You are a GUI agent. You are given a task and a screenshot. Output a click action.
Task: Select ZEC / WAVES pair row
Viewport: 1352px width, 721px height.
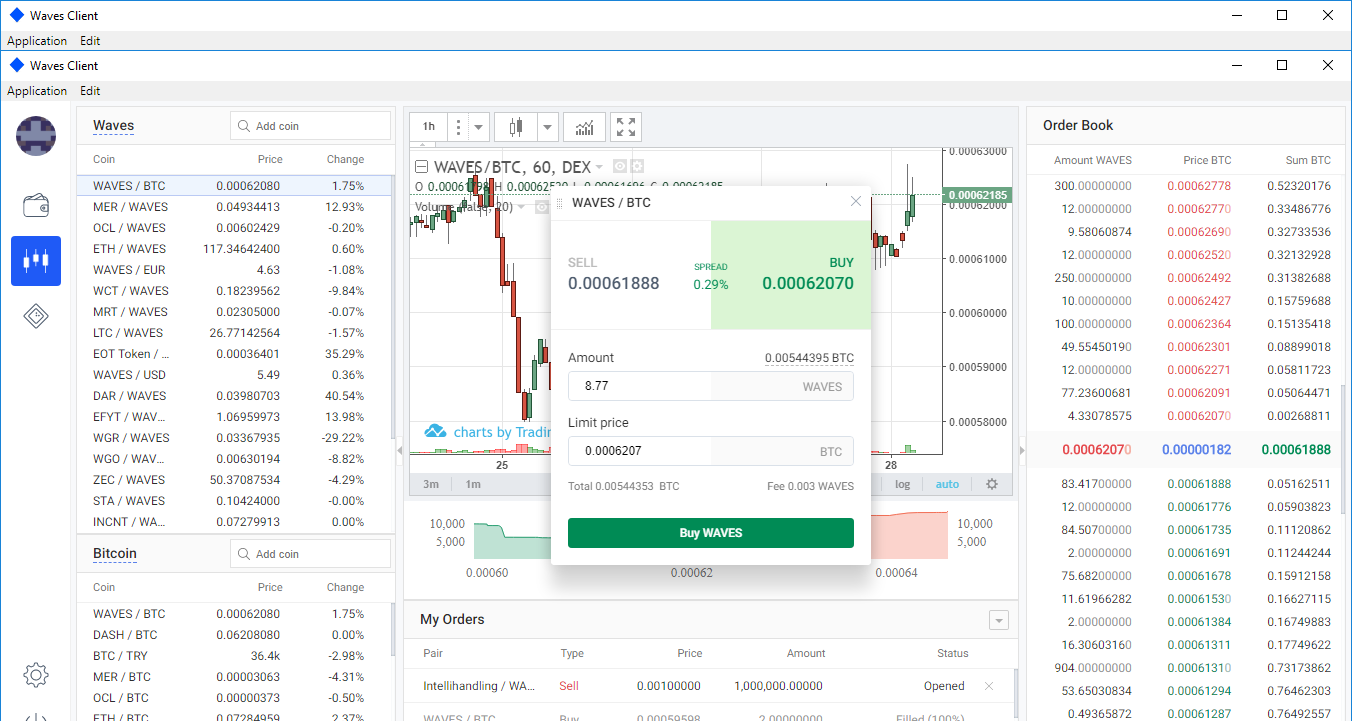click(234, 480)
